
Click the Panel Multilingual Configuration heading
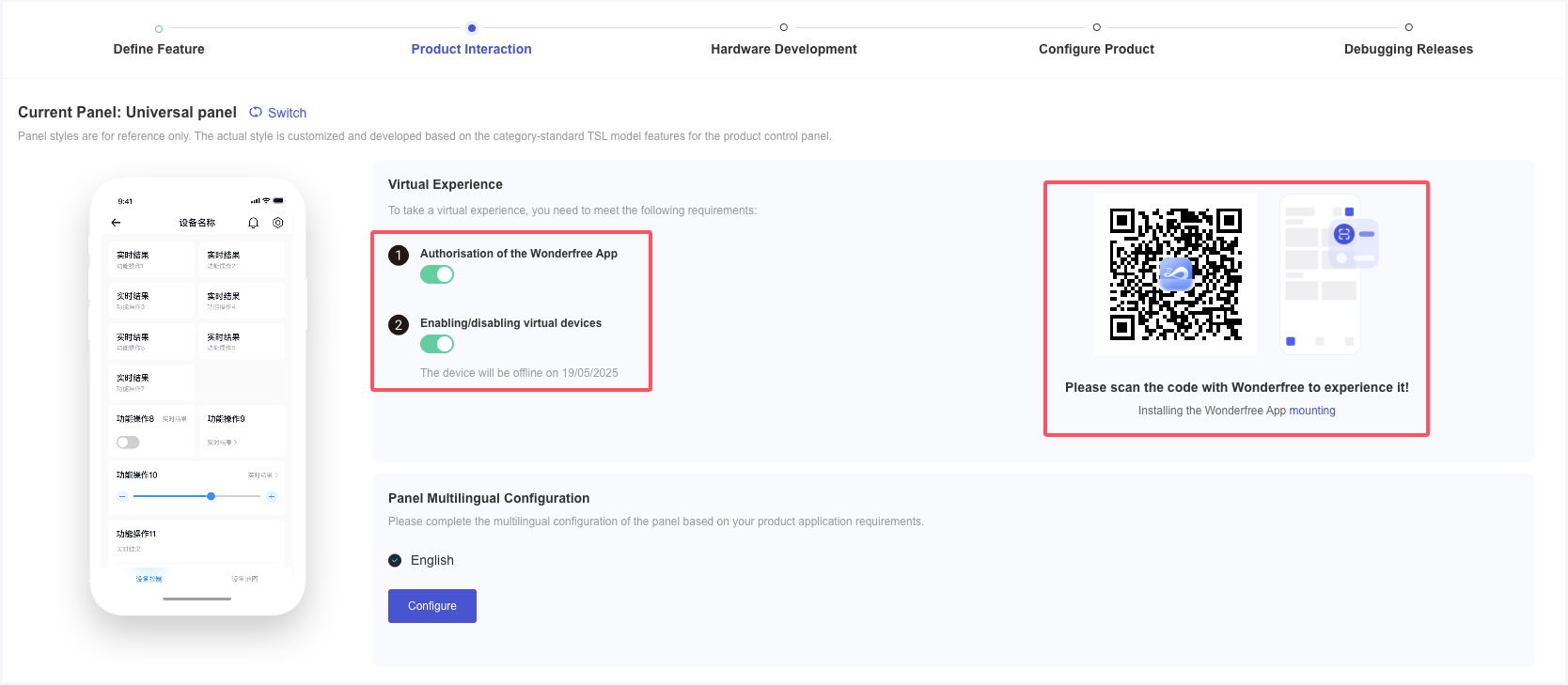click(489, 498)
